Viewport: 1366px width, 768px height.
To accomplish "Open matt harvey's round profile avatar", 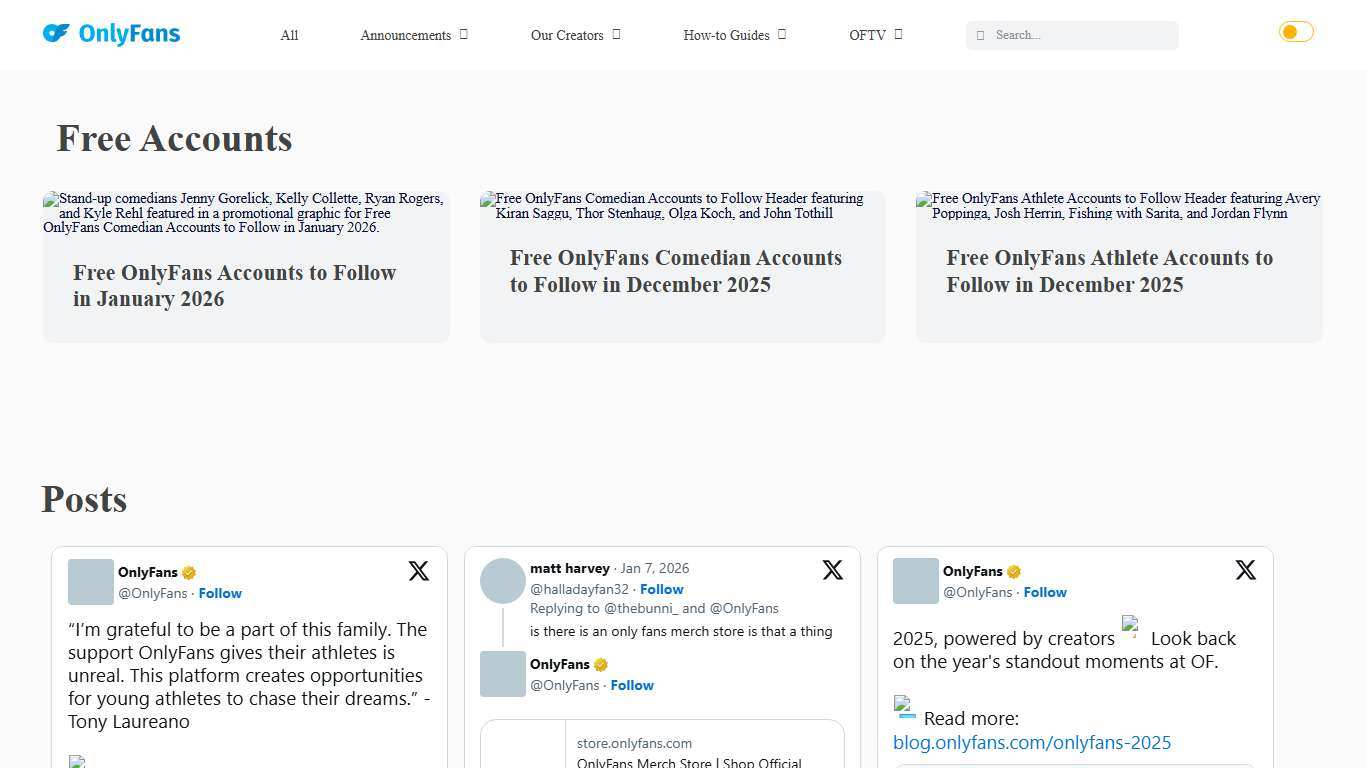I will pos(503,581).
